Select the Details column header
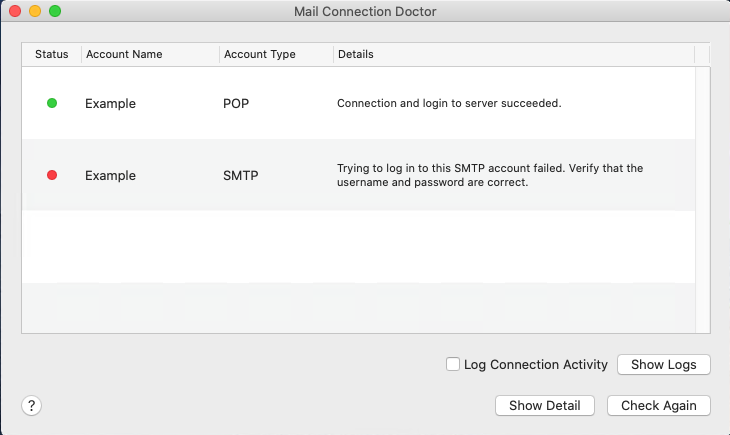This screenshot has height=435, width=730. tap(356, 54)
